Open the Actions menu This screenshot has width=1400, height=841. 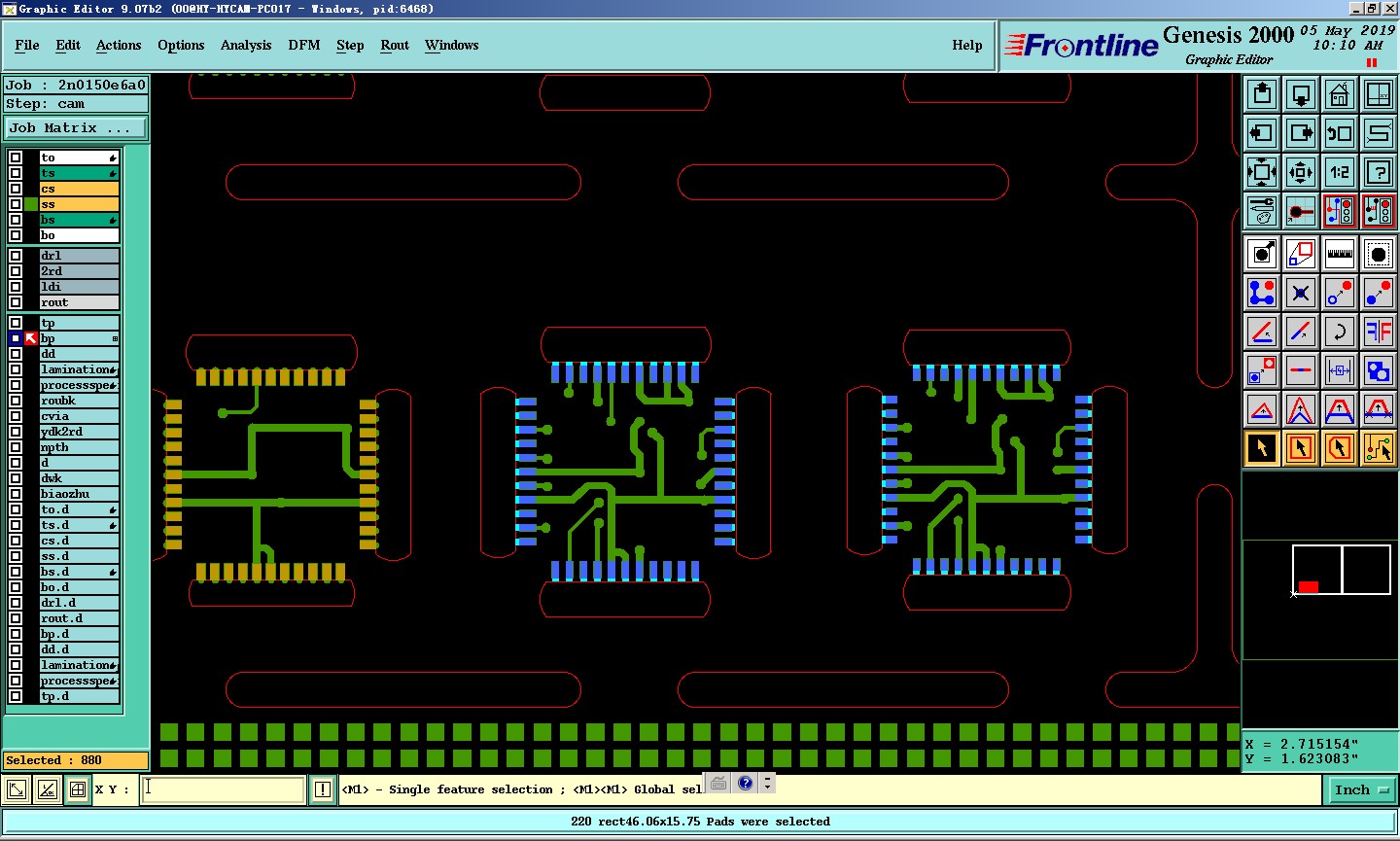(x=119, y=45)
